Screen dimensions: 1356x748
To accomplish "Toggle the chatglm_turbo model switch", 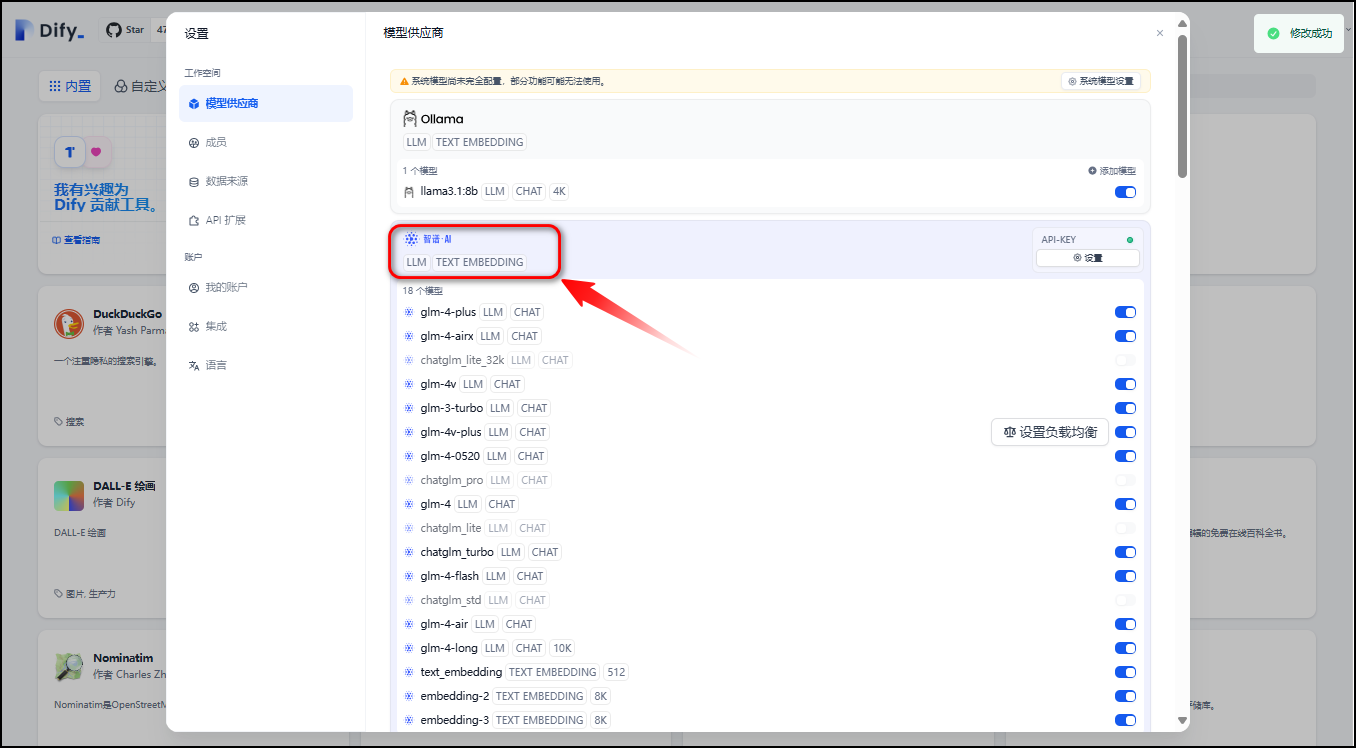I will (x=1125, y=552).
